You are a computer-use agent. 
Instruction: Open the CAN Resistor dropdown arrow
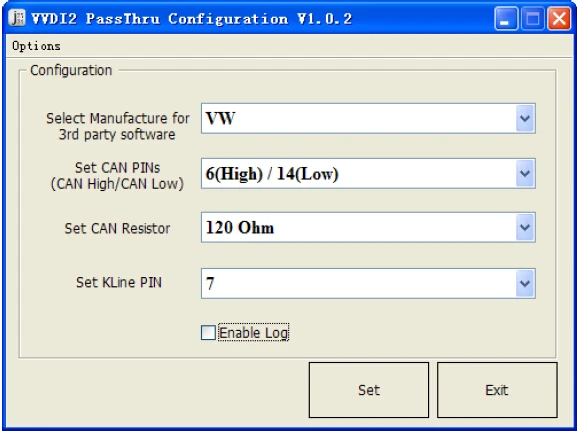tap(525, 227)
